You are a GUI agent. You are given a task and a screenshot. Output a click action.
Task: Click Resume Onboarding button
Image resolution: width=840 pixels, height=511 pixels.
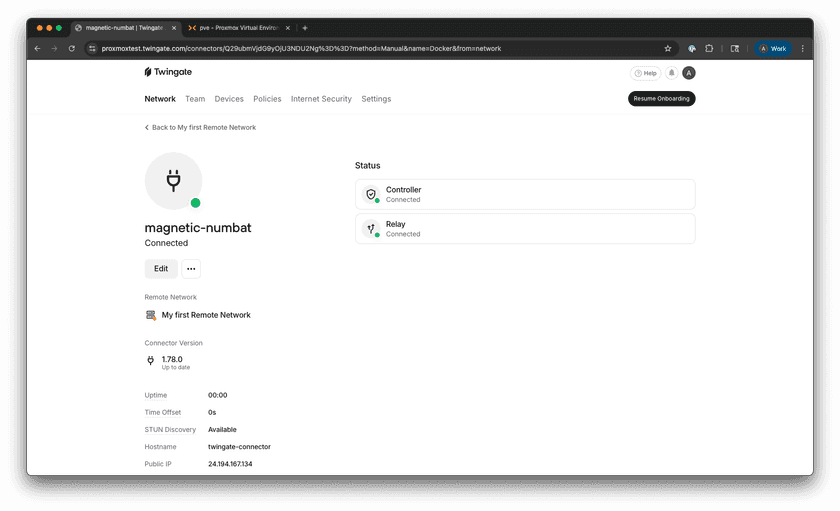[x=661, y=99]
